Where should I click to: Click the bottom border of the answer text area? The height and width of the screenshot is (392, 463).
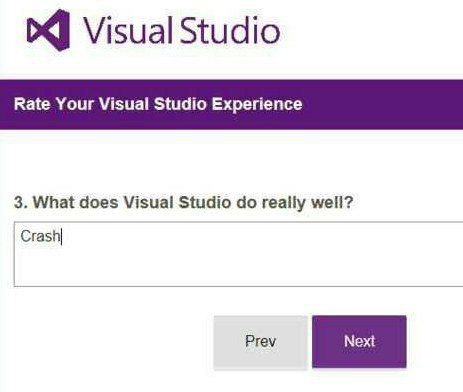point(238,286)
